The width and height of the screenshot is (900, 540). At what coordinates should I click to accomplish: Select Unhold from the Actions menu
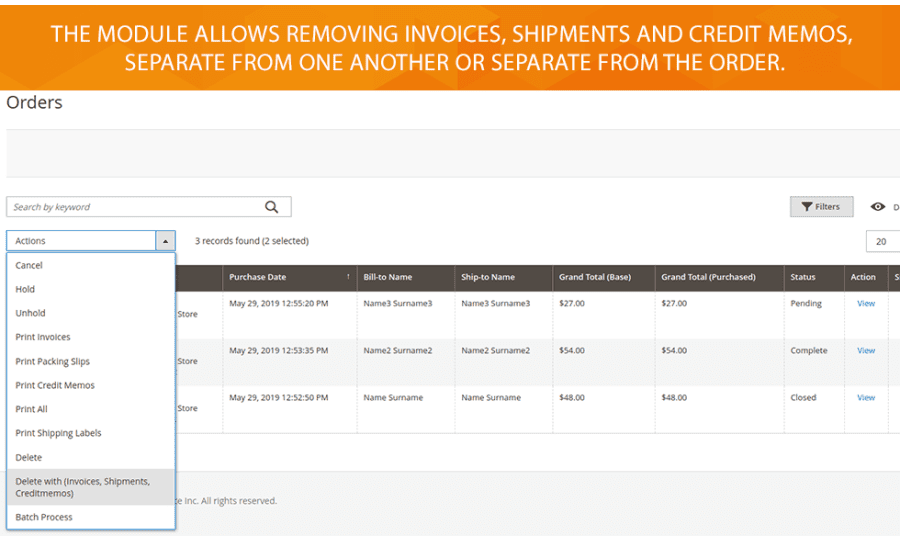point(30,313)
